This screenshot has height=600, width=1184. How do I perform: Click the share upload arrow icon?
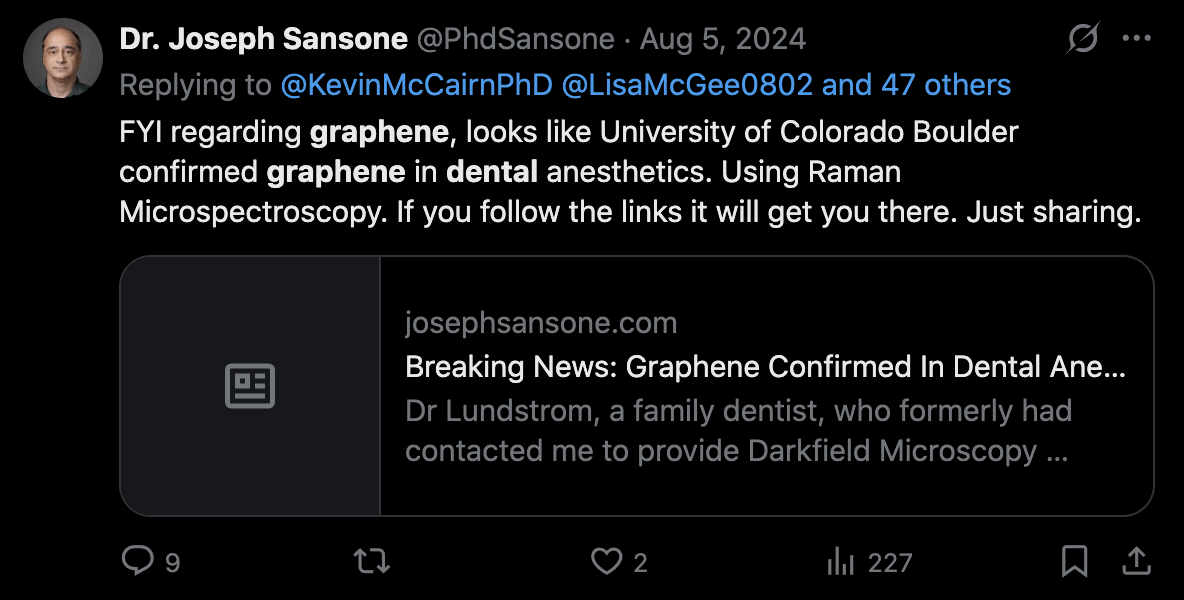(x=1136, y=562)
